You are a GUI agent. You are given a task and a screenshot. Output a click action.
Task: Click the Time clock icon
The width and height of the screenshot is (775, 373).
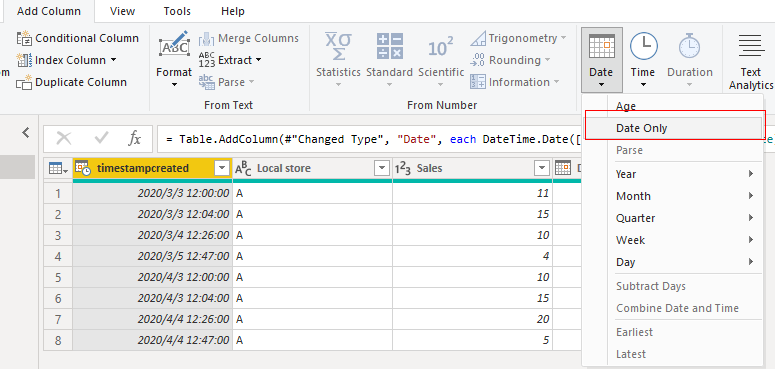644,46
